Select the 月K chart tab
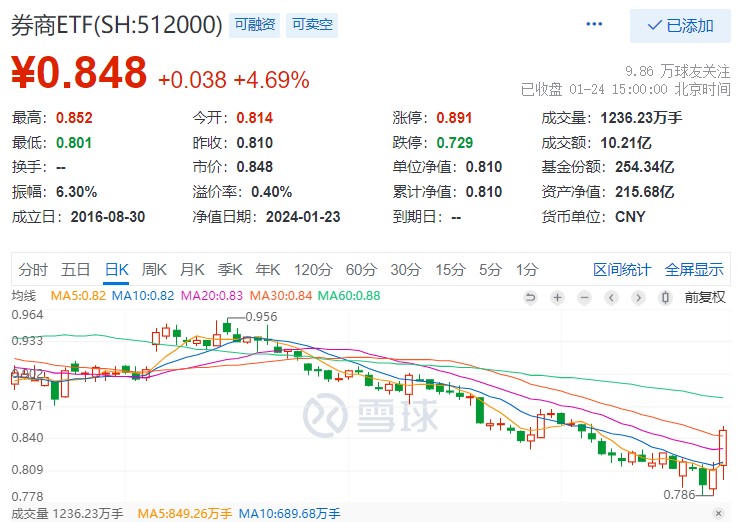The width and height of the screenshot is (737, 522). 192,270
